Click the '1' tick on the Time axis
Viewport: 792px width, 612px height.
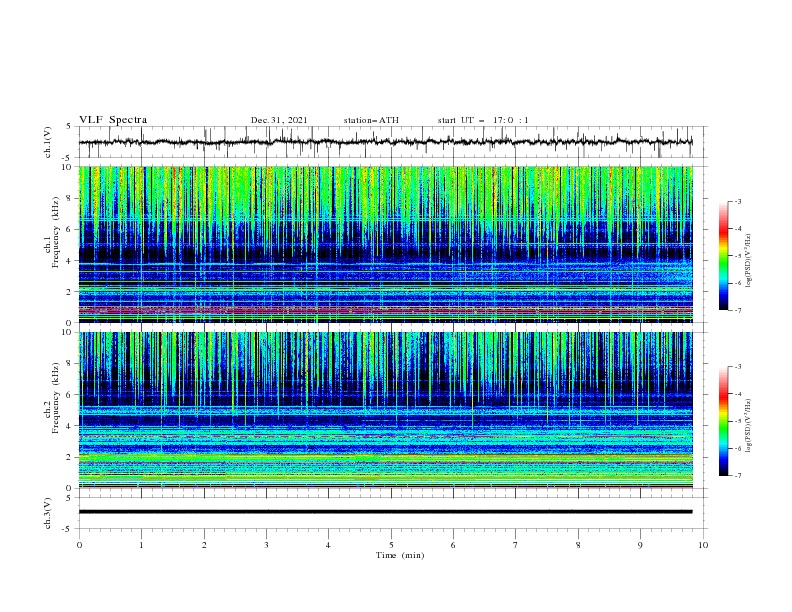pyautogui.click(x=141, y=545)
